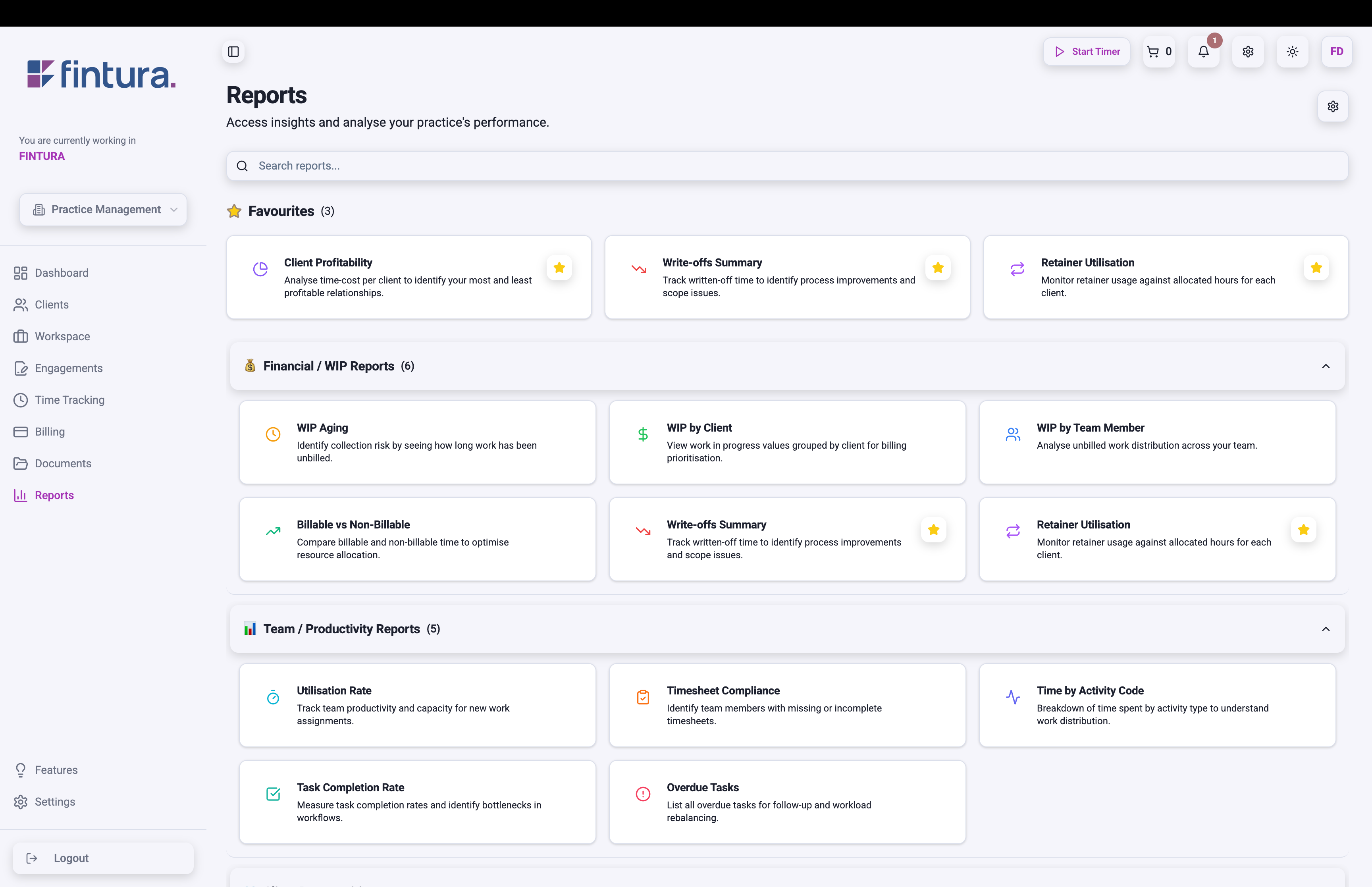Image resolution: width=1372 pixels, height=887 pixels.
Task: Unfavourite the Client Profitability report star
Action: tap(559, 268)
